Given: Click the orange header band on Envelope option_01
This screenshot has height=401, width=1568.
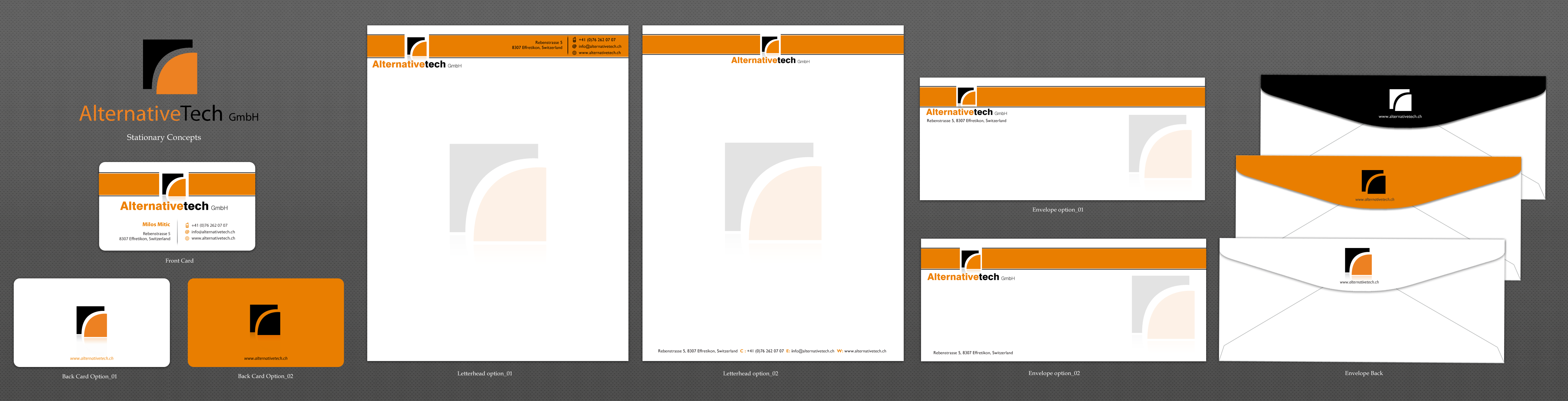Looking at the screenshot, I should tap(1089, 97).
